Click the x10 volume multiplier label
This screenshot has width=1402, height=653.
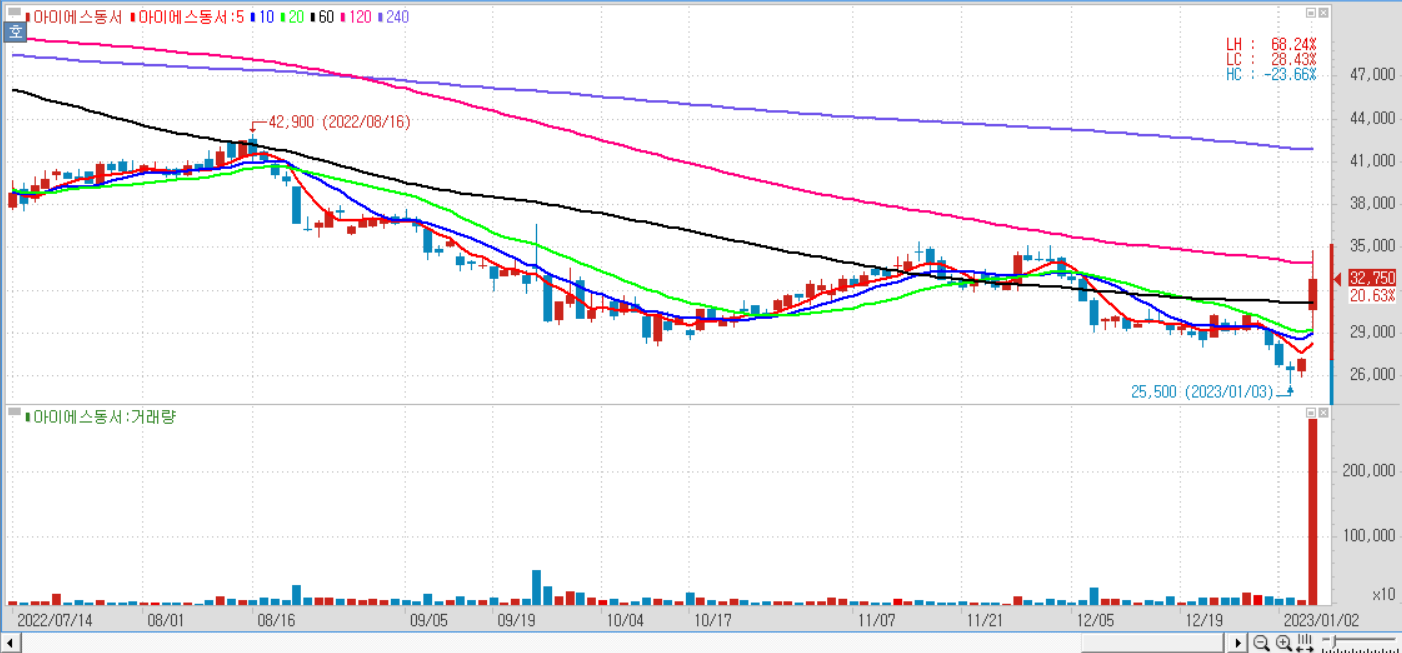pyautogui.click(x=1384, y=595)
